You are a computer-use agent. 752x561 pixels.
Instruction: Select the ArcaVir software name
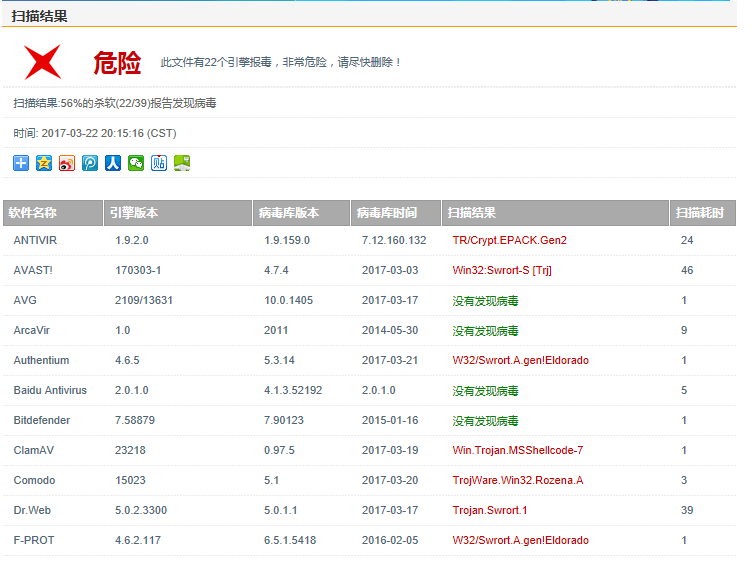pyautogui.click(x=32, y=330)
